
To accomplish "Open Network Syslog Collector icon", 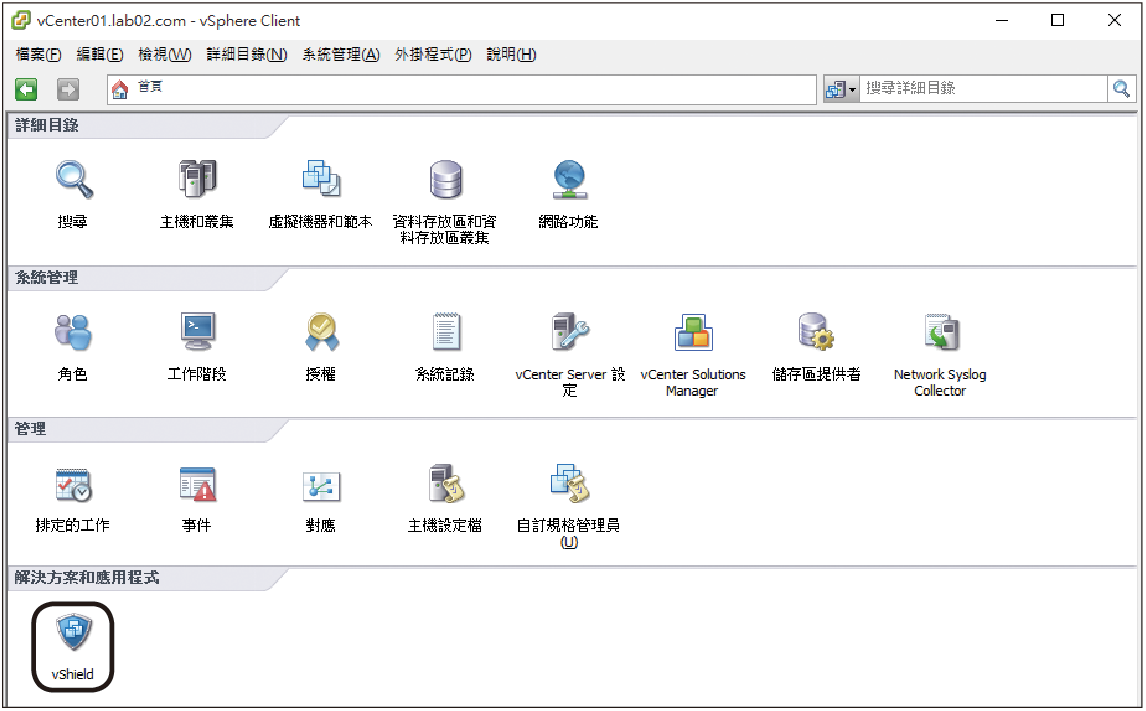I will pyautogui.click(x=941, y=332).
